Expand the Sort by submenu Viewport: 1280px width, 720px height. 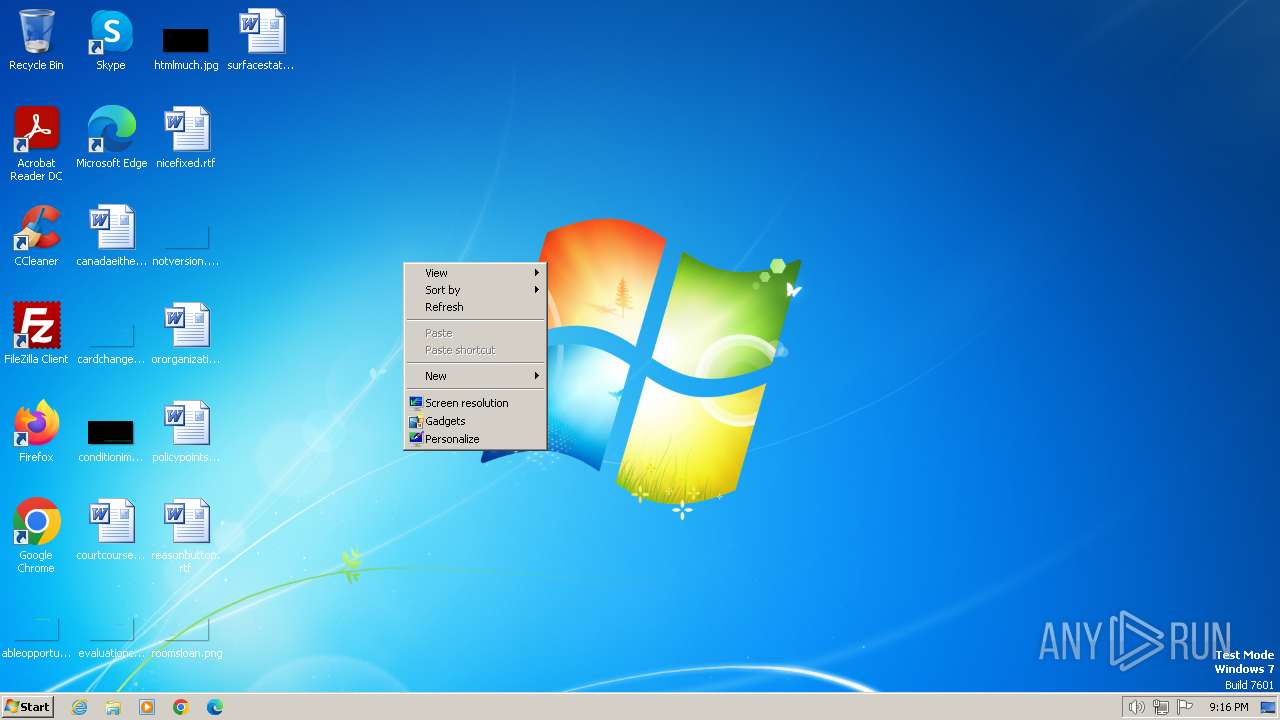[x=475, y=290]
